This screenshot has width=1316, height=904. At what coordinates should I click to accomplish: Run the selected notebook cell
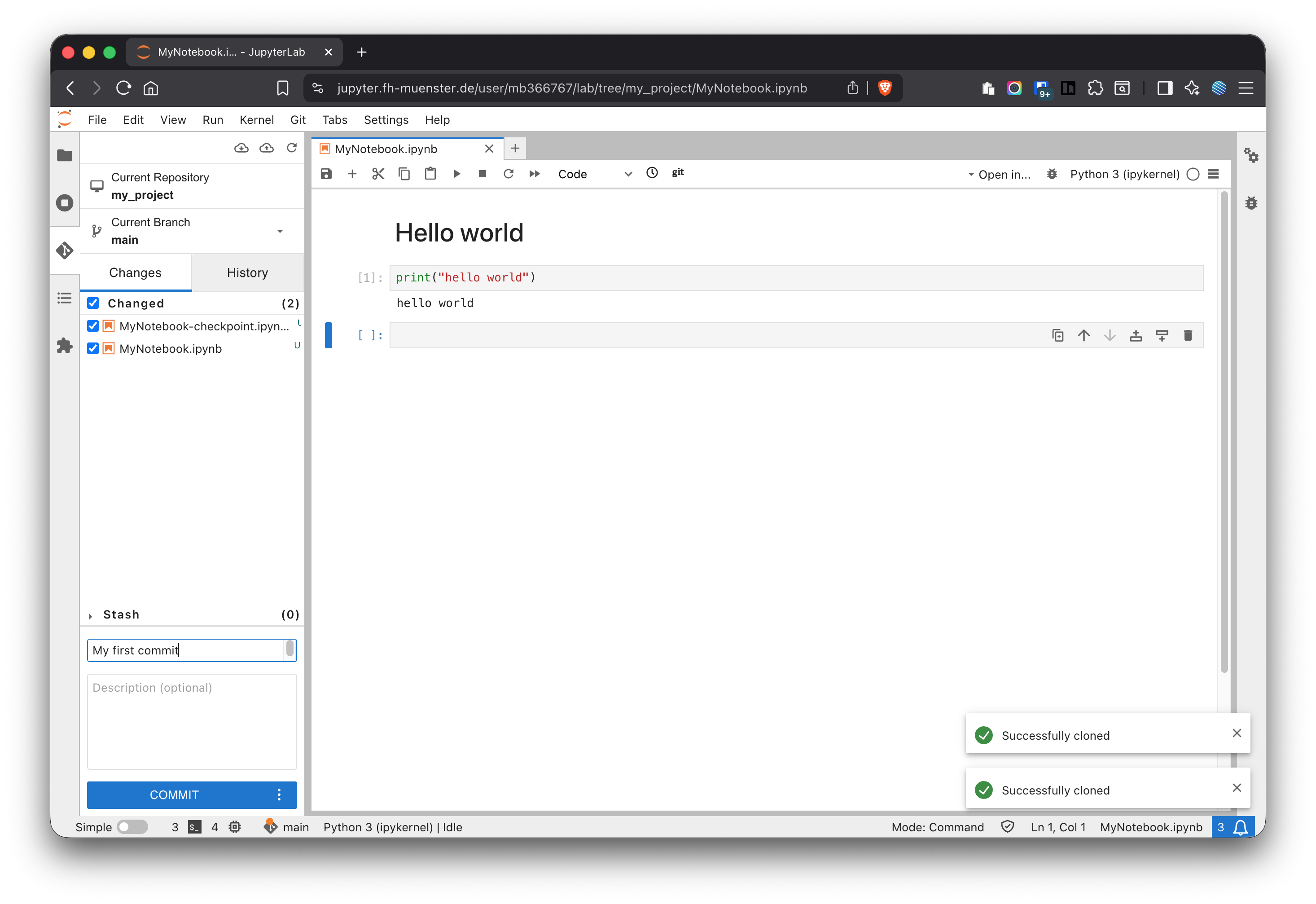(x=456, y=174)
